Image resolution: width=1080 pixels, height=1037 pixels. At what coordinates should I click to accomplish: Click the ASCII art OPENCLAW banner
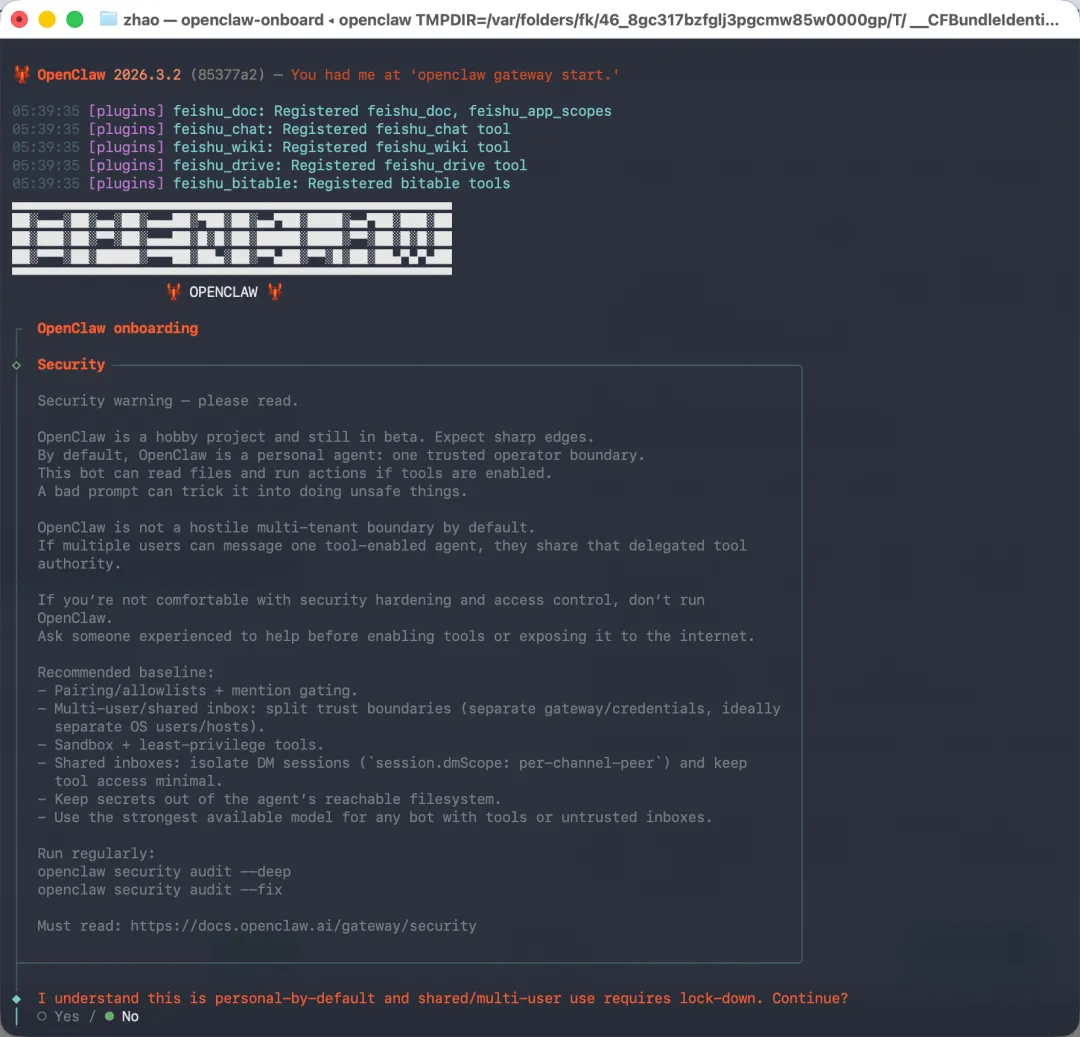232,238
